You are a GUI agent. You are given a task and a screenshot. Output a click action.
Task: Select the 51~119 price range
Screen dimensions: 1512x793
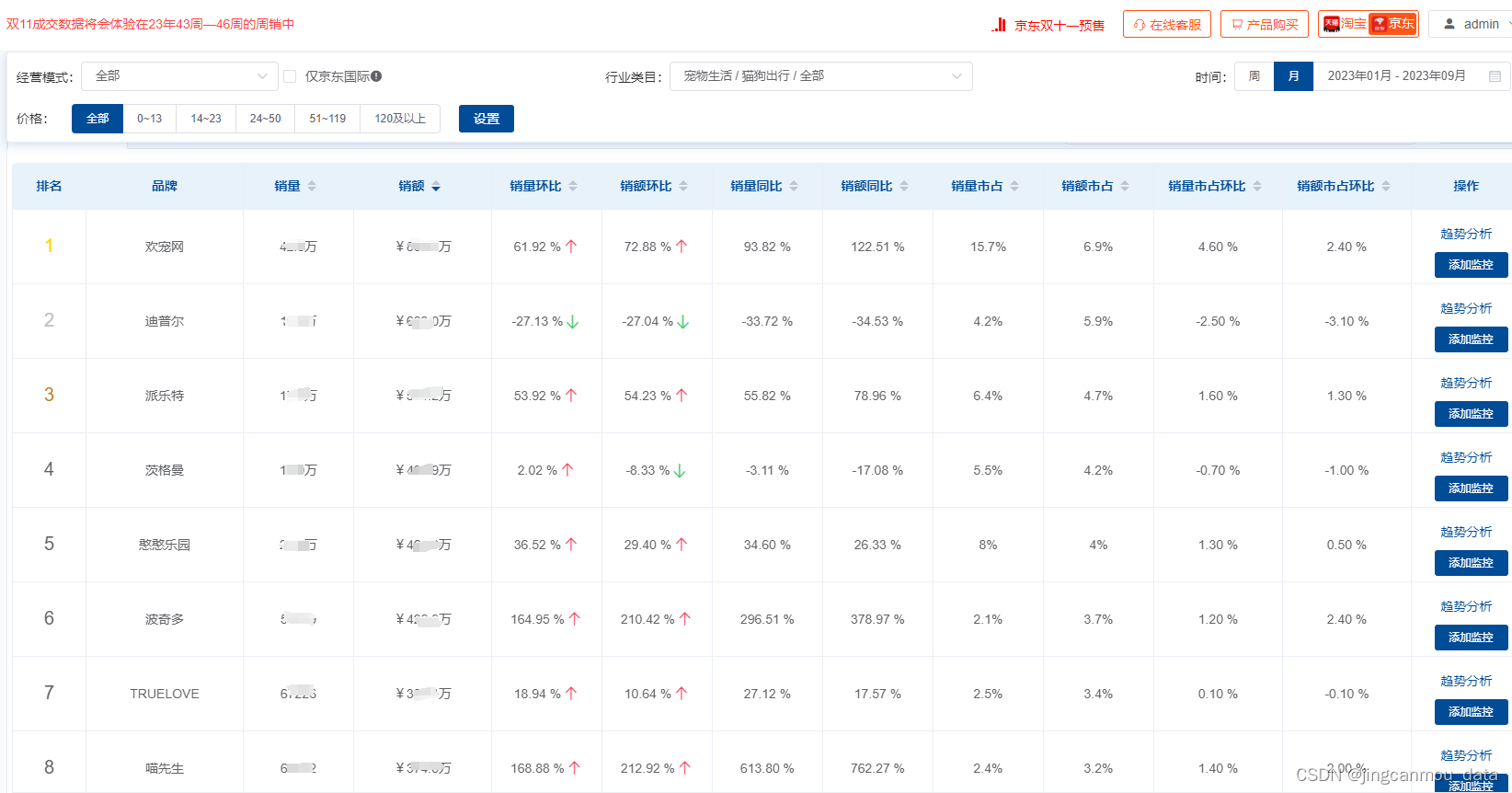[x=327, y=119]
